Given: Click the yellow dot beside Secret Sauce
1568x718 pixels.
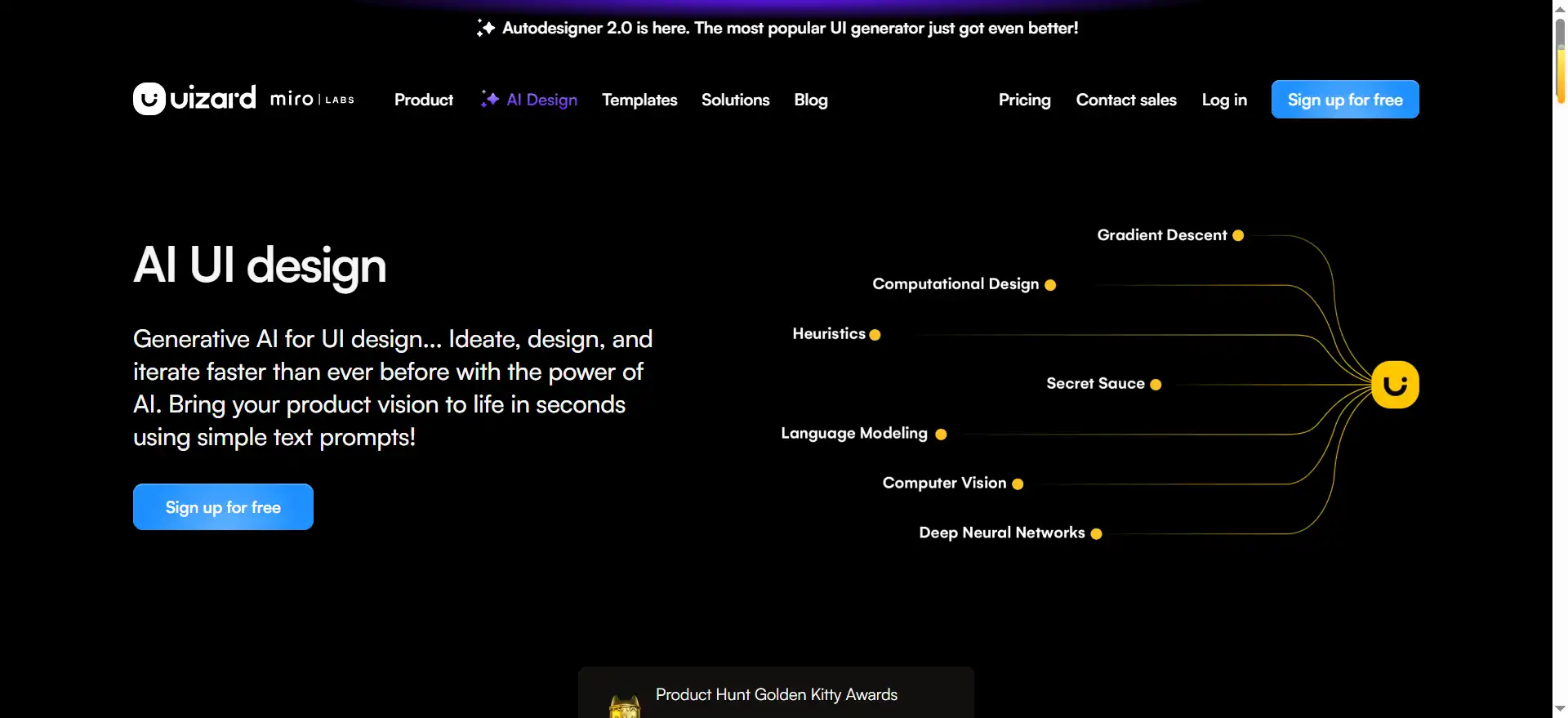Looking at the screenshot, I should pyautogui.click(x=1156, y=384).
